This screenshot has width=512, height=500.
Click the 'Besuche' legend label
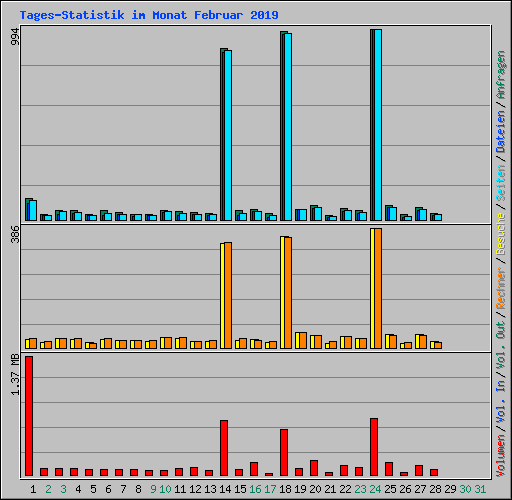(501, 234)
